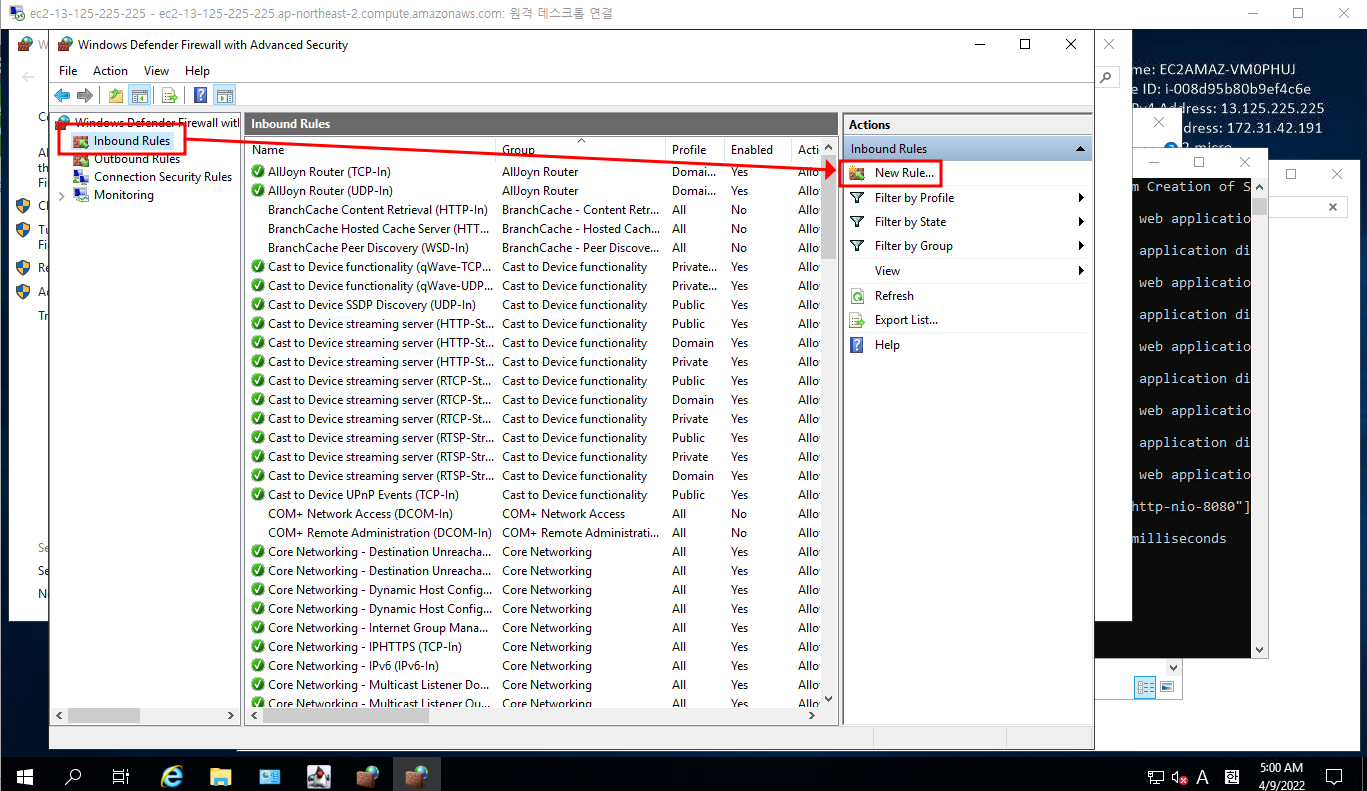Go back with the blue Back arrow
This screenshot has height=791, width=1367.
(62, 96)
